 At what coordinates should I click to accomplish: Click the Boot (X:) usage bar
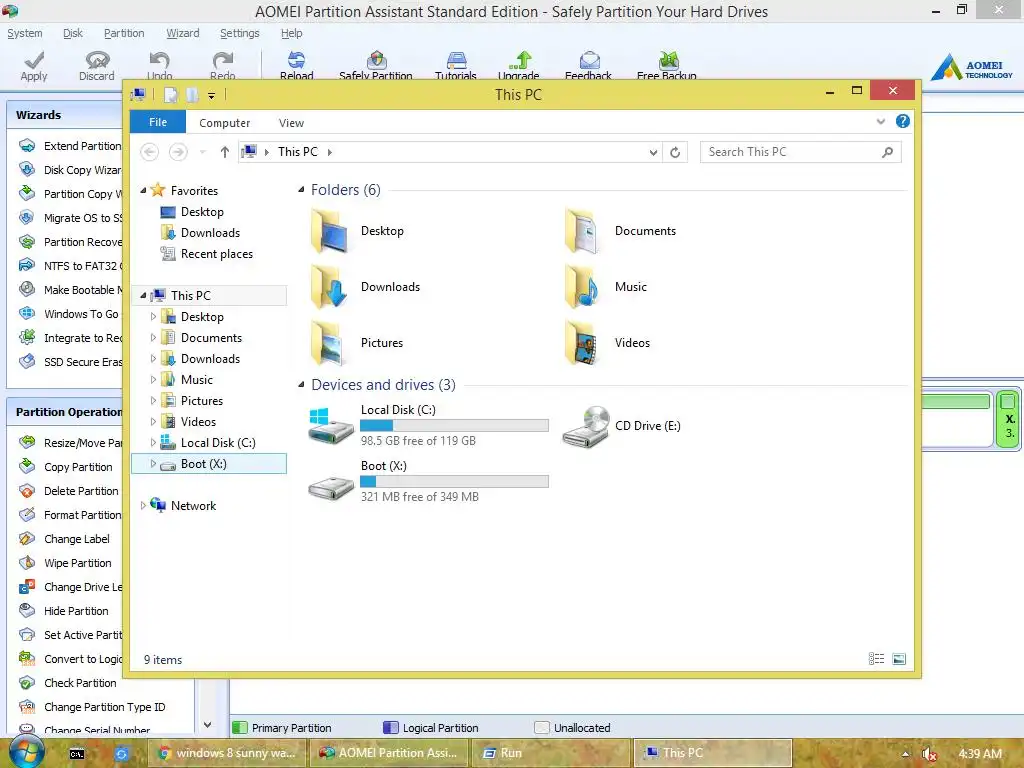click(455, 481)
